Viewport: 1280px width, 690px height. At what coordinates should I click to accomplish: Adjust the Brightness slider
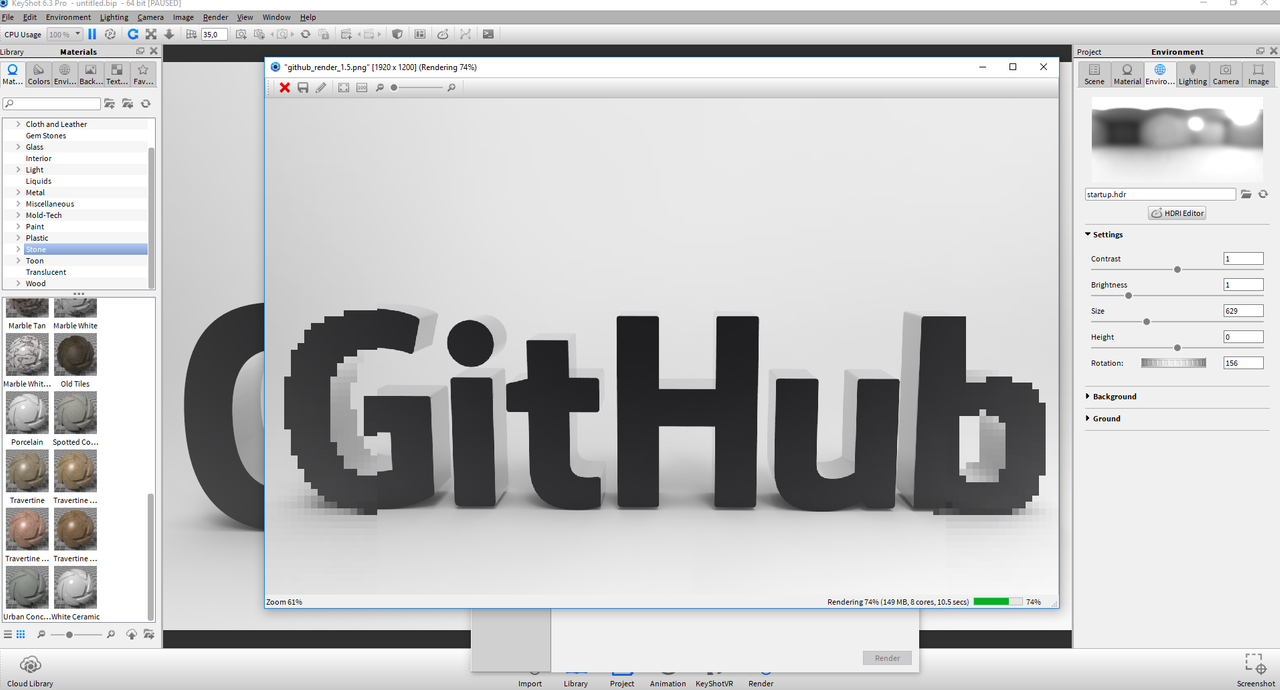tap(1128, 295)
